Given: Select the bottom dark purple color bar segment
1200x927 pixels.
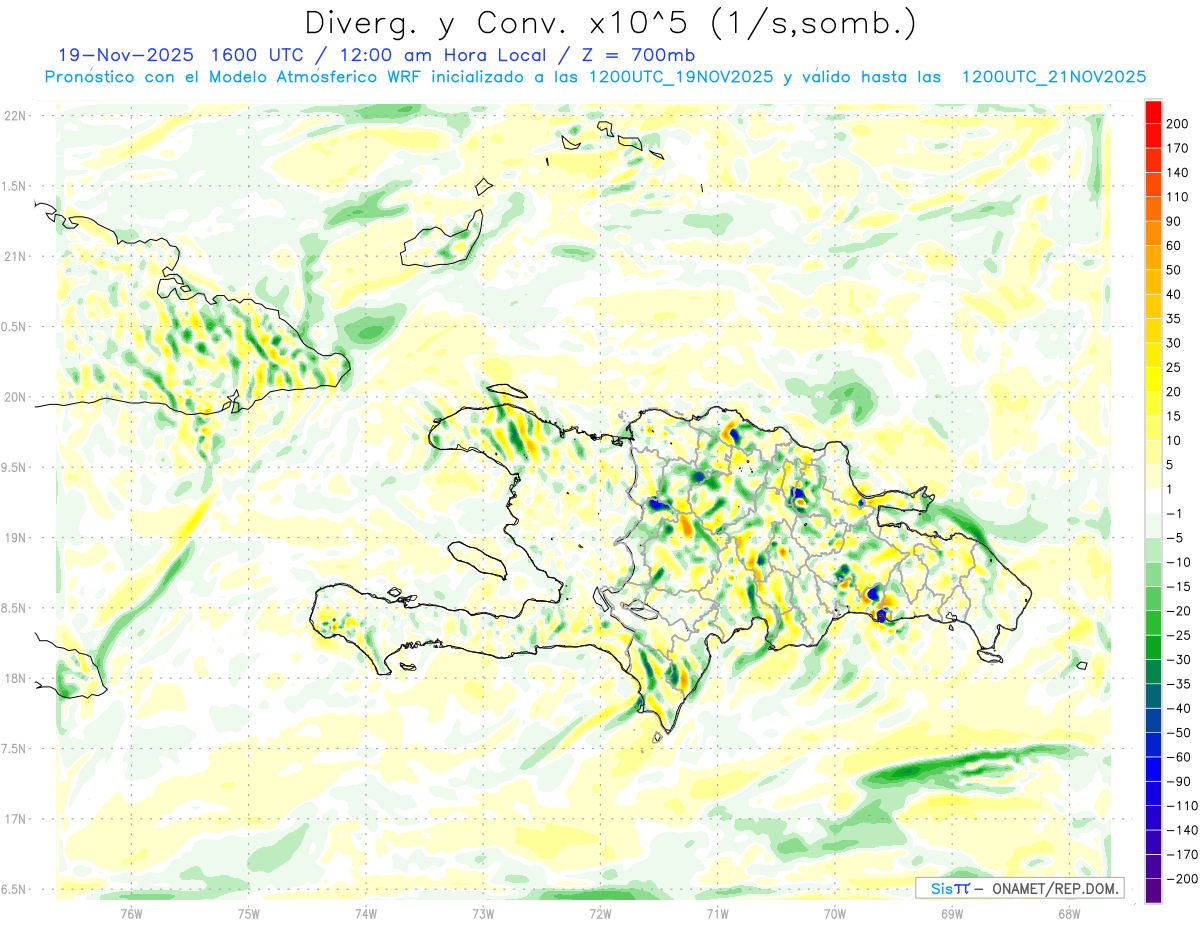Looking at the screenshot, I should coord(1153,890).
